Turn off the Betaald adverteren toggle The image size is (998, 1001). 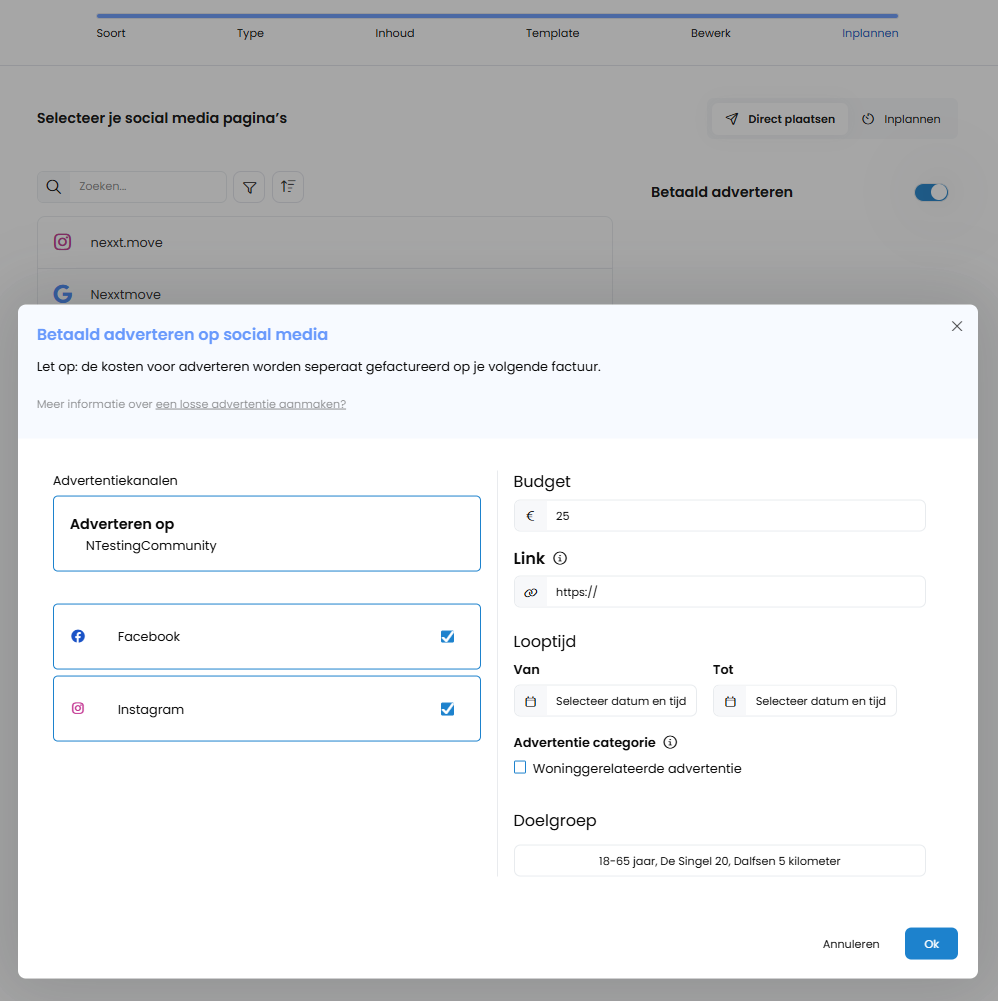pyautogui.click(x=931, y=192)
